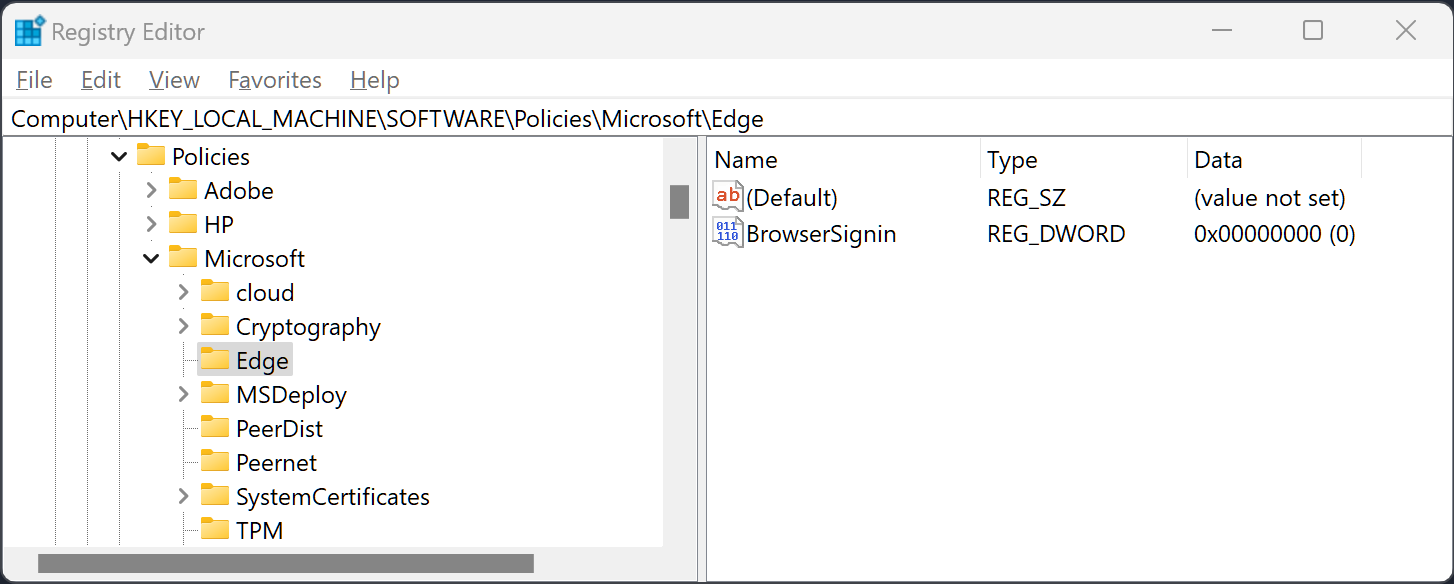Expand the Adobe key
The image size is (1454, 584).
151,190
